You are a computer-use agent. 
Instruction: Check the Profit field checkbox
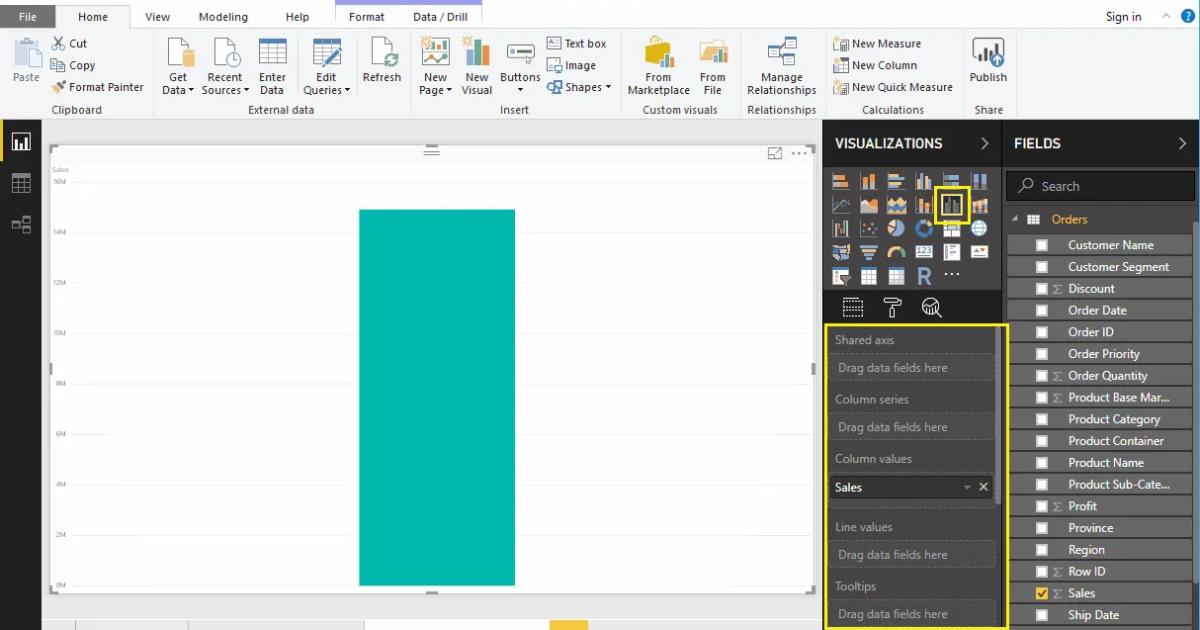coord(1040,506)
